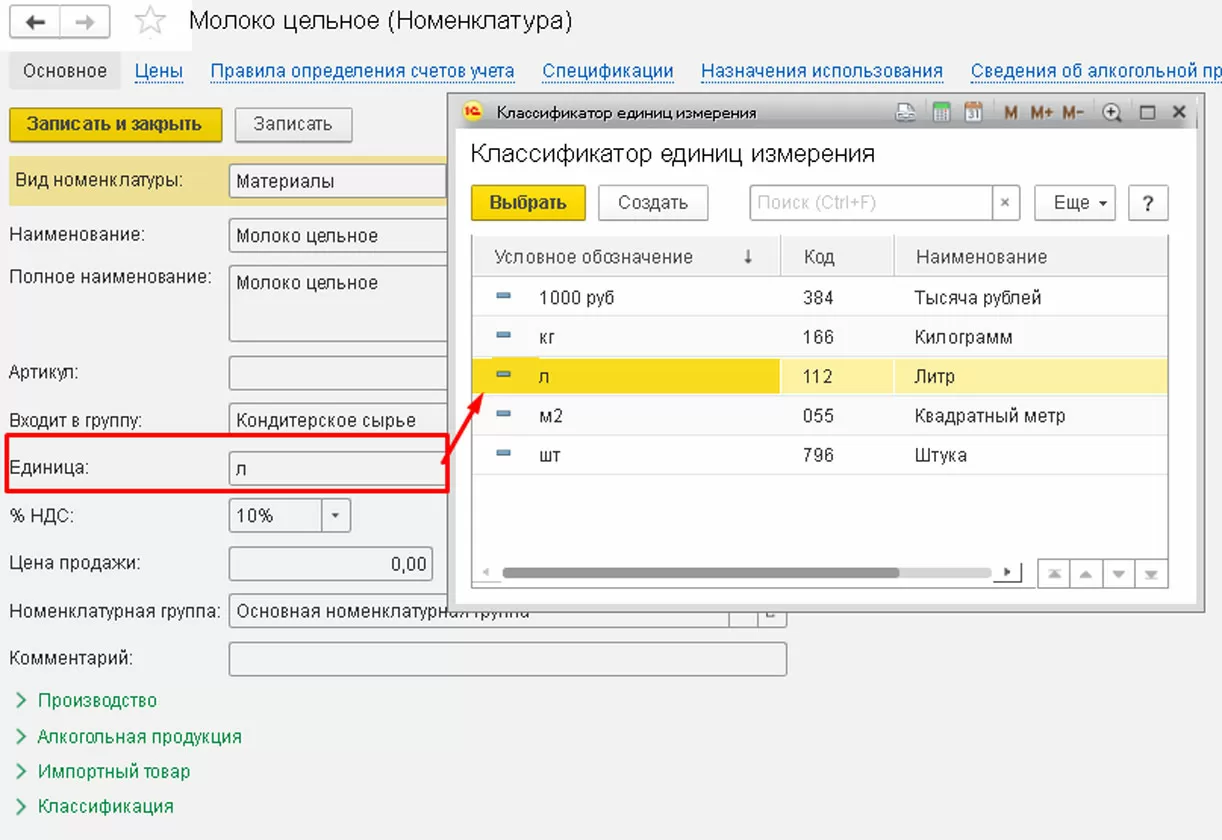This screenshot has width=1222, height=840.
Task: Select the Квадратный метр row
Action: pyautogui.click(x=819, y=415)
